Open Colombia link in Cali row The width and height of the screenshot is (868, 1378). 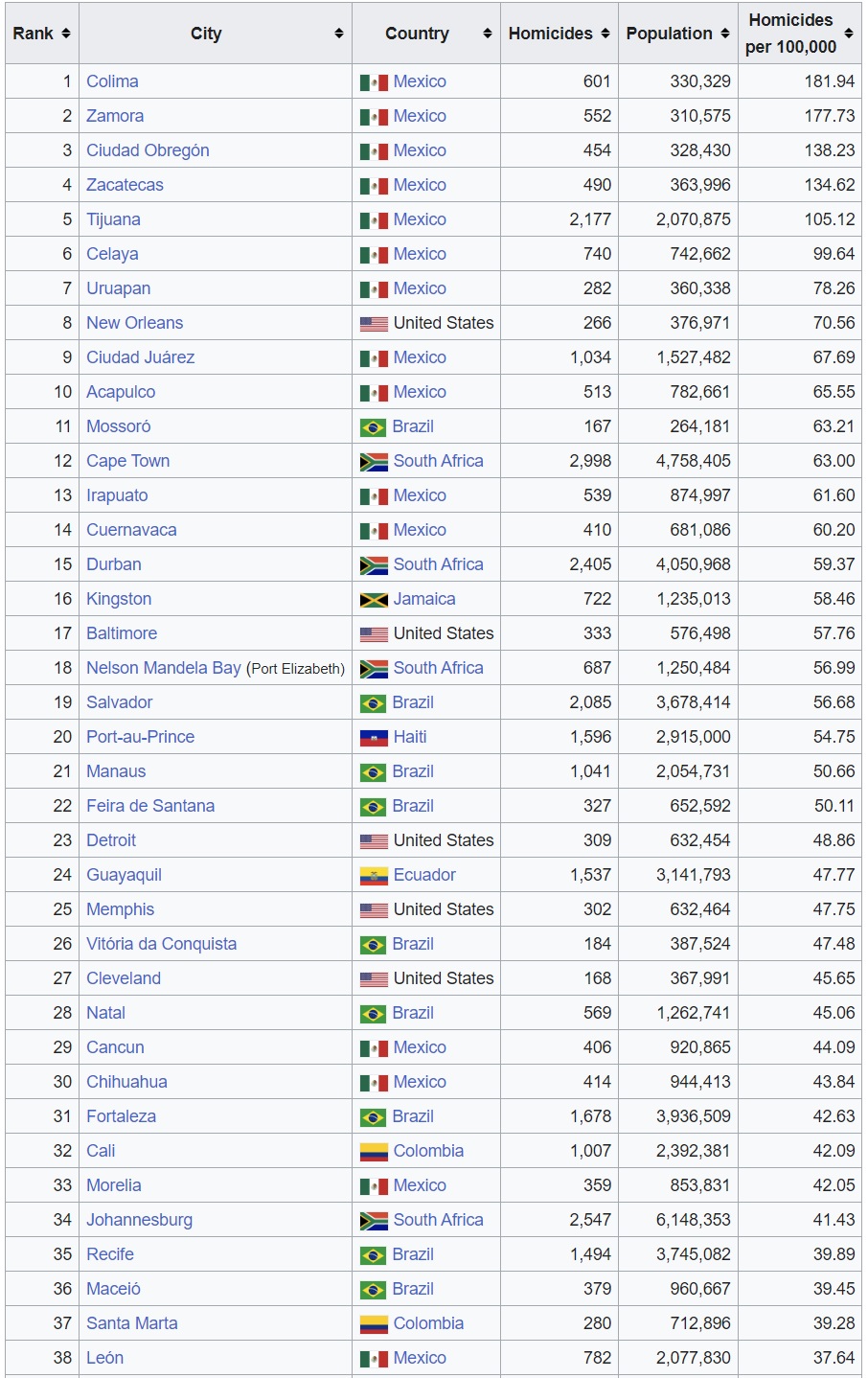[x=428, y=1151]
